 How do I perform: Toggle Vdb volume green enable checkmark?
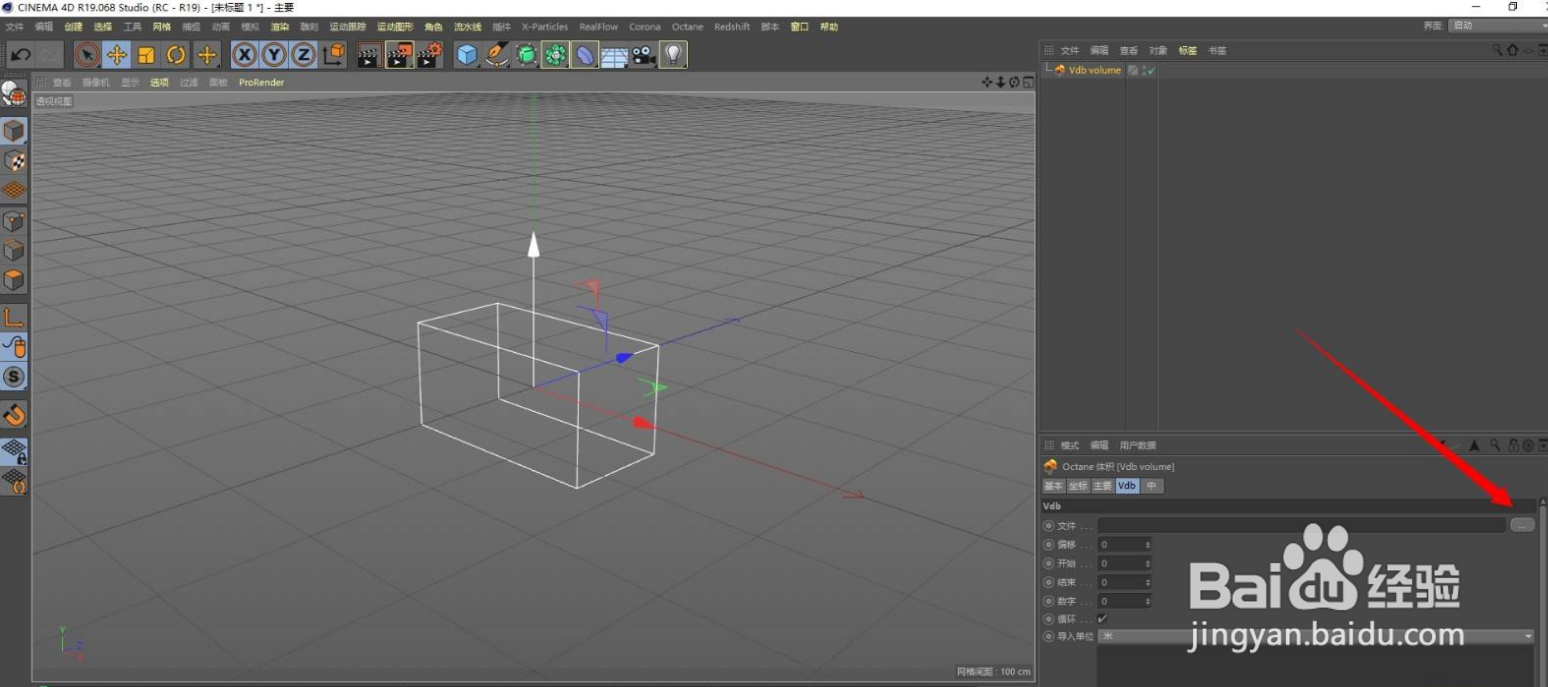point(1151,71)
